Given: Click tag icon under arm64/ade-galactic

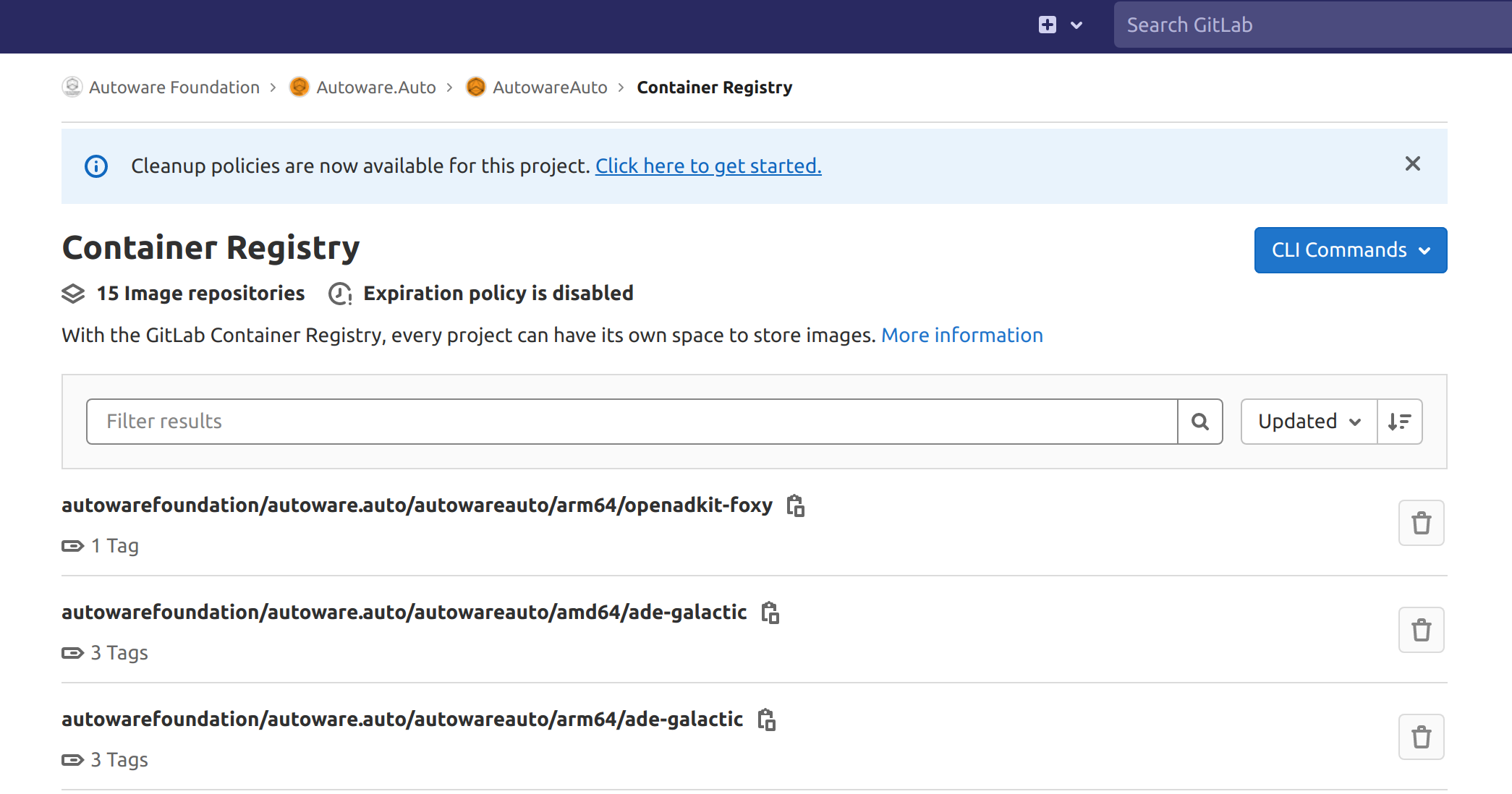Looking at the screenshot, I should [72, 760].
